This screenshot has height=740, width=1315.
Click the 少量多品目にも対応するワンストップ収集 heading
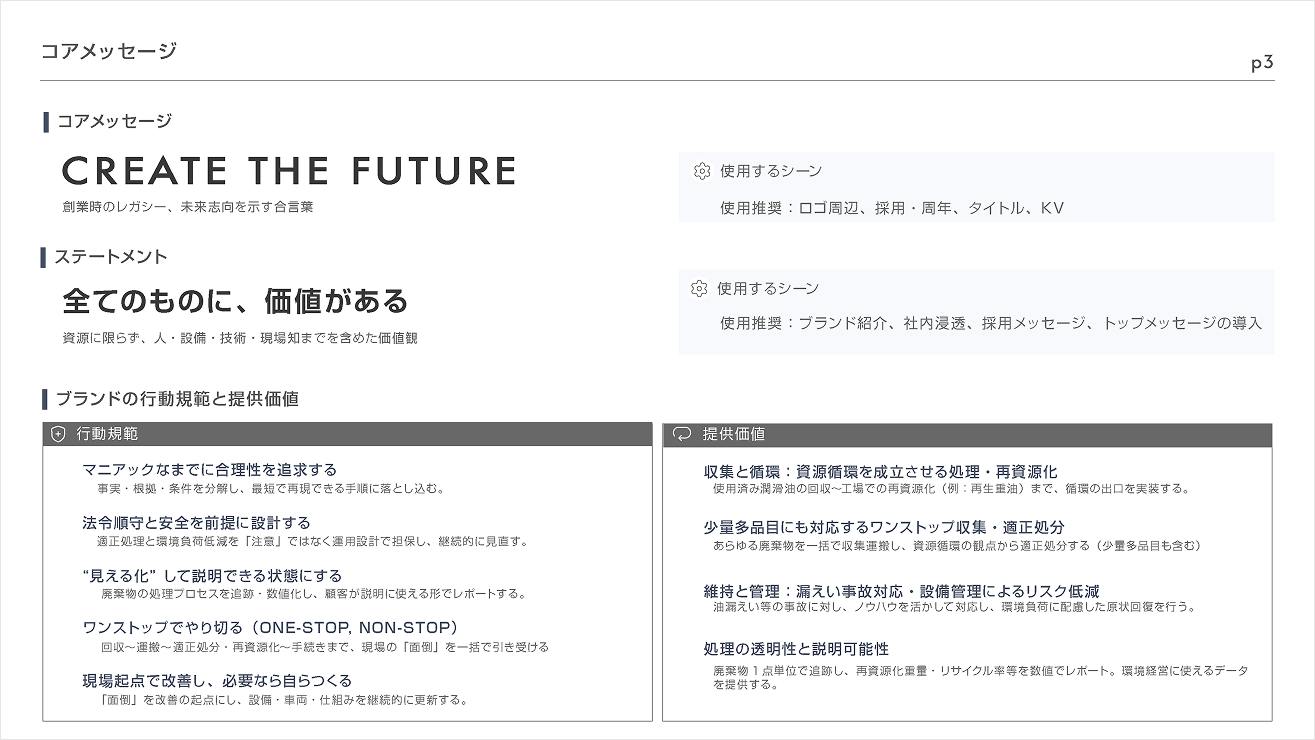pos(884,527)
